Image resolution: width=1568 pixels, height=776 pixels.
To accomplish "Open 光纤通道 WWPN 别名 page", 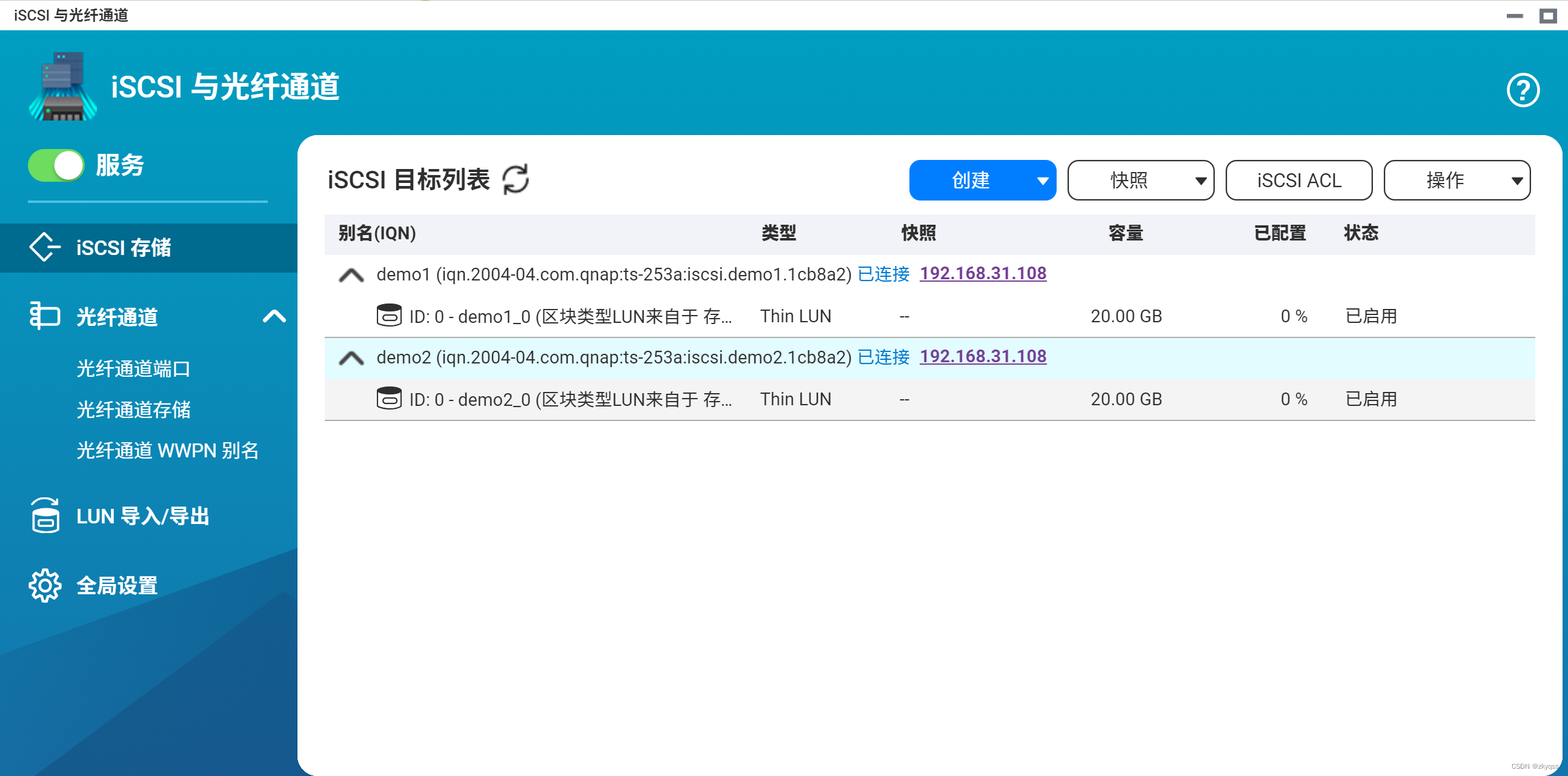I will [x=167, y=450].
